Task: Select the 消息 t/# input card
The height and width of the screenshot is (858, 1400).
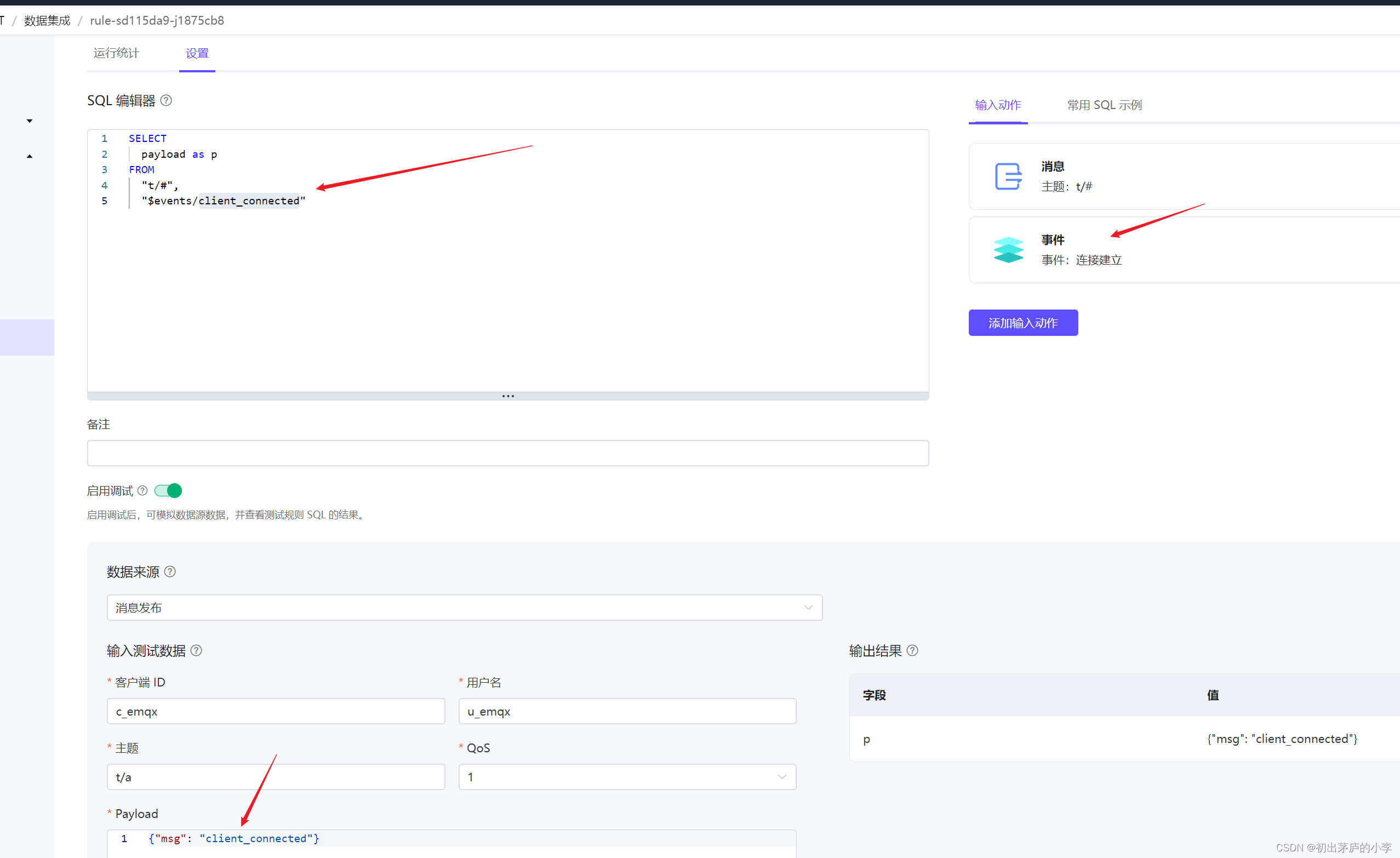Action: click(1184, 176)
